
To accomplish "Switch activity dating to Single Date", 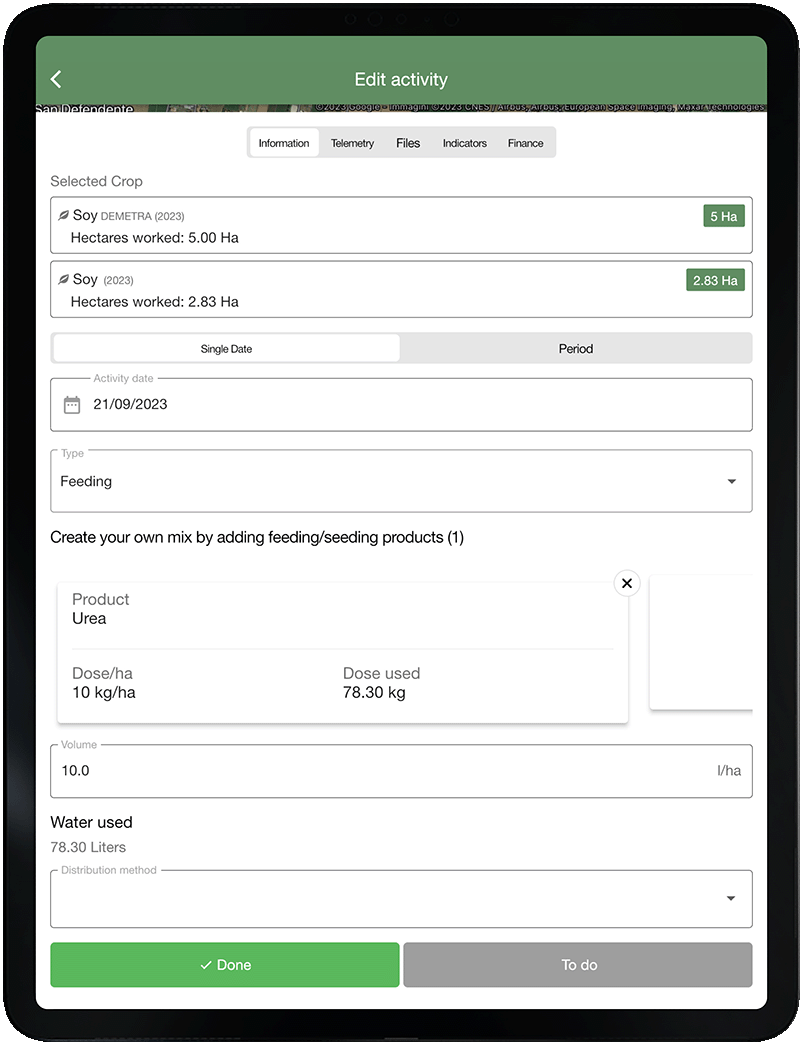I will tap(224, 348).
